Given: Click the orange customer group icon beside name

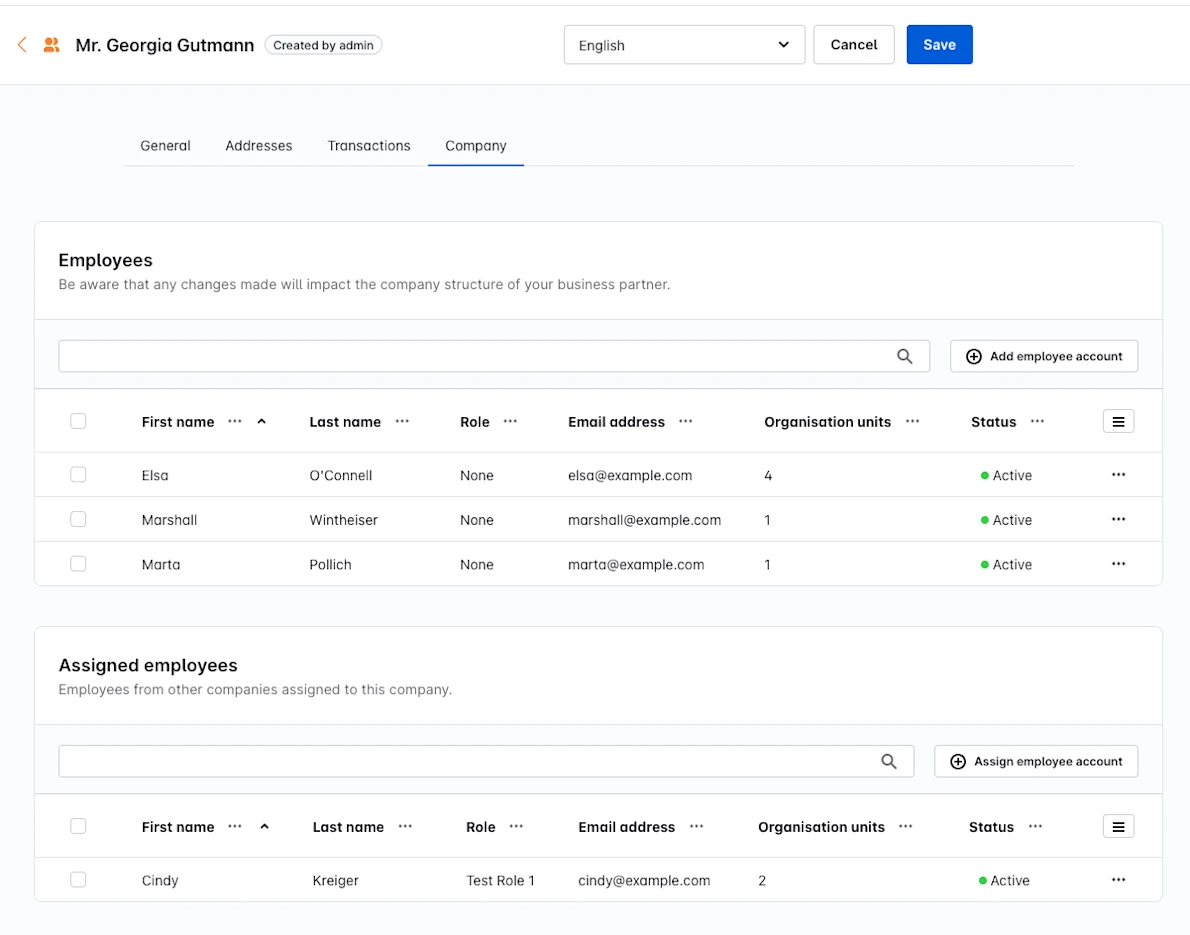Looking at the screenshot, I should click(52, 45).
